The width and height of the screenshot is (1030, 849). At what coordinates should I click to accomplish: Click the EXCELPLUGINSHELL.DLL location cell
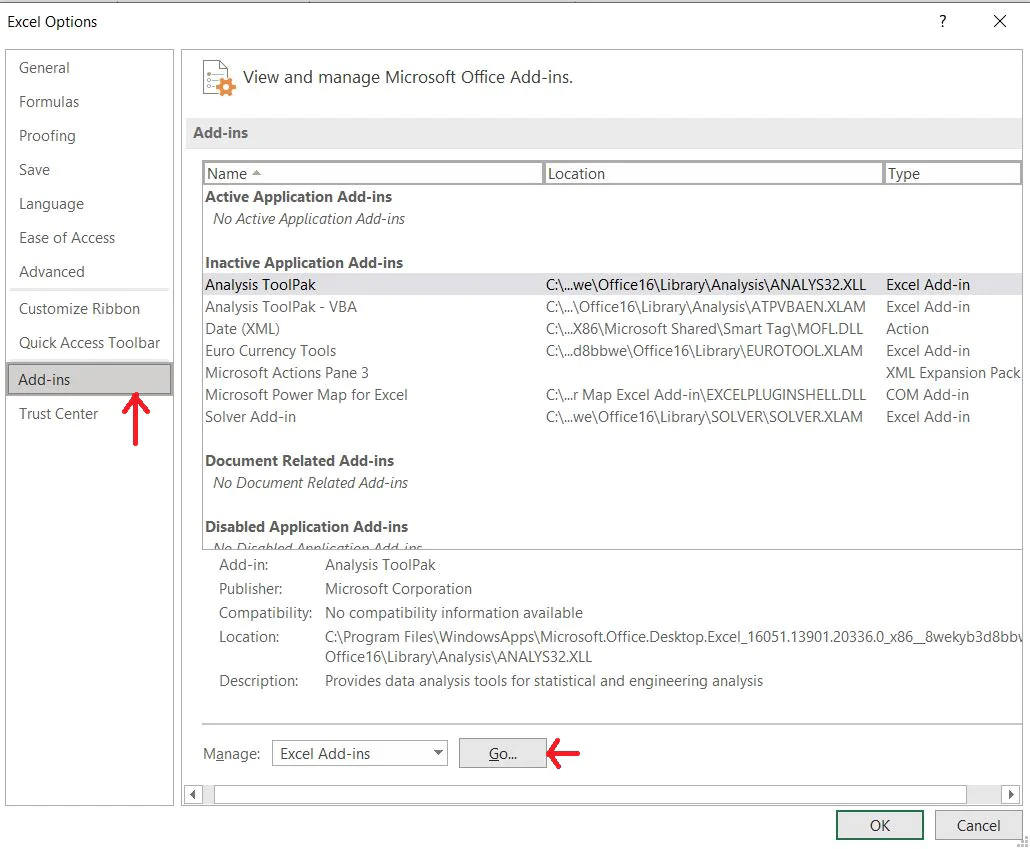[705, 395]
